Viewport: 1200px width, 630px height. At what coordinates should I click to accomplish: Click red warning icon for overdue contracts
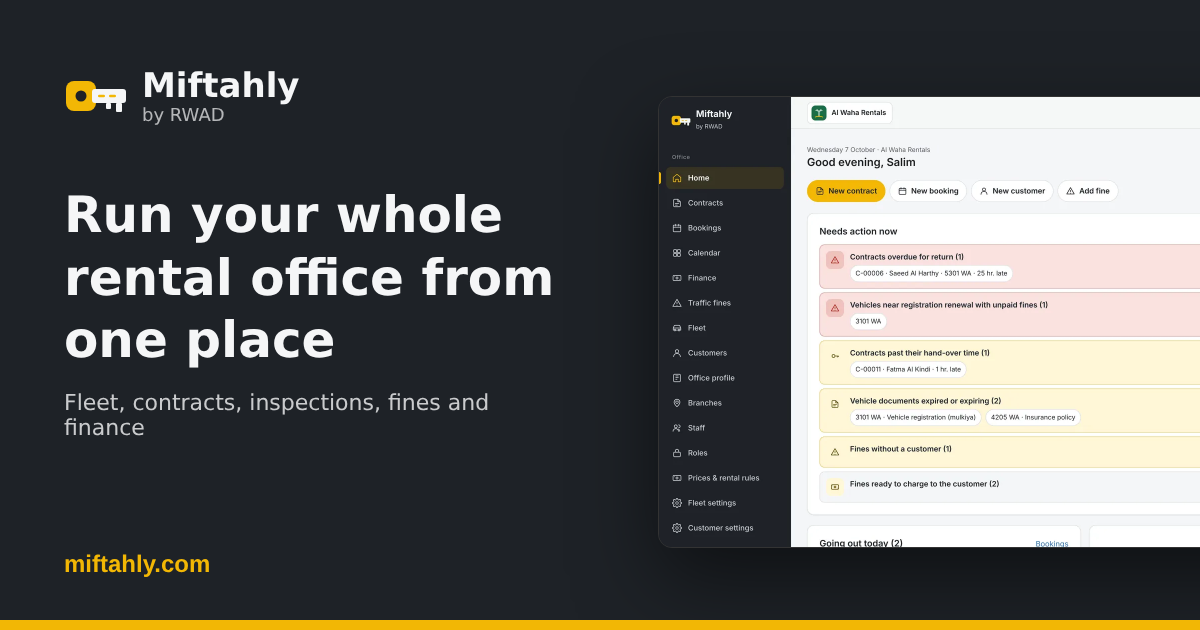coord(835,260)
